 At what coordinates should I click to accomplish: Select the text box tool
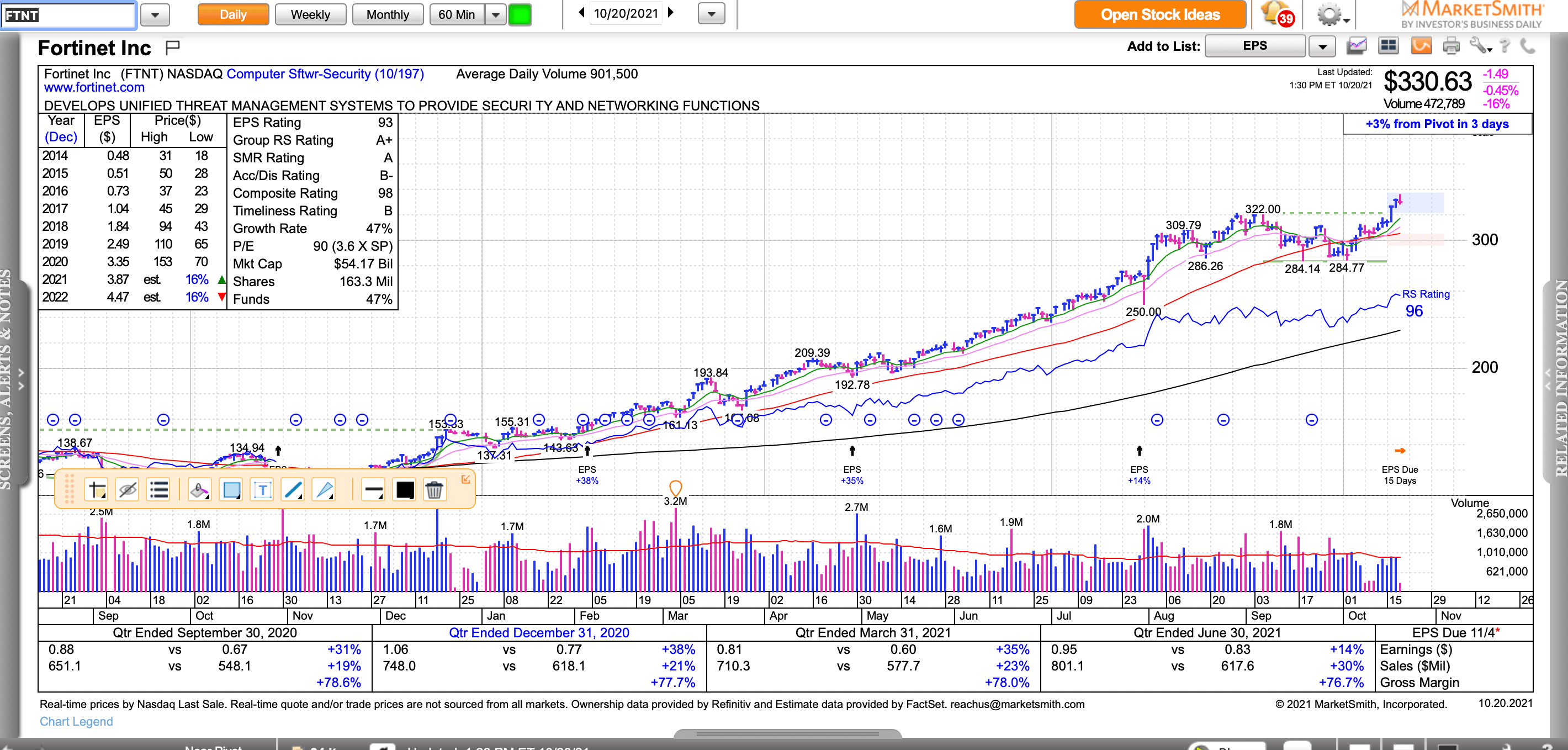click(x=262, y=489)
